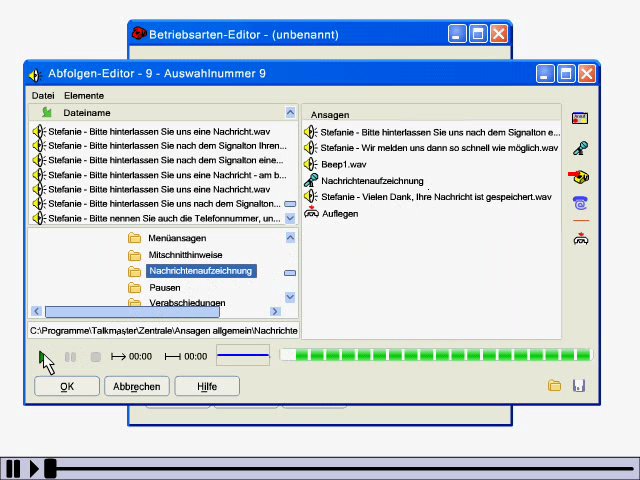Click down arrow of folder tree scrollbar
The height and width of the screenshot is (480, 640).
pos(290,297)
